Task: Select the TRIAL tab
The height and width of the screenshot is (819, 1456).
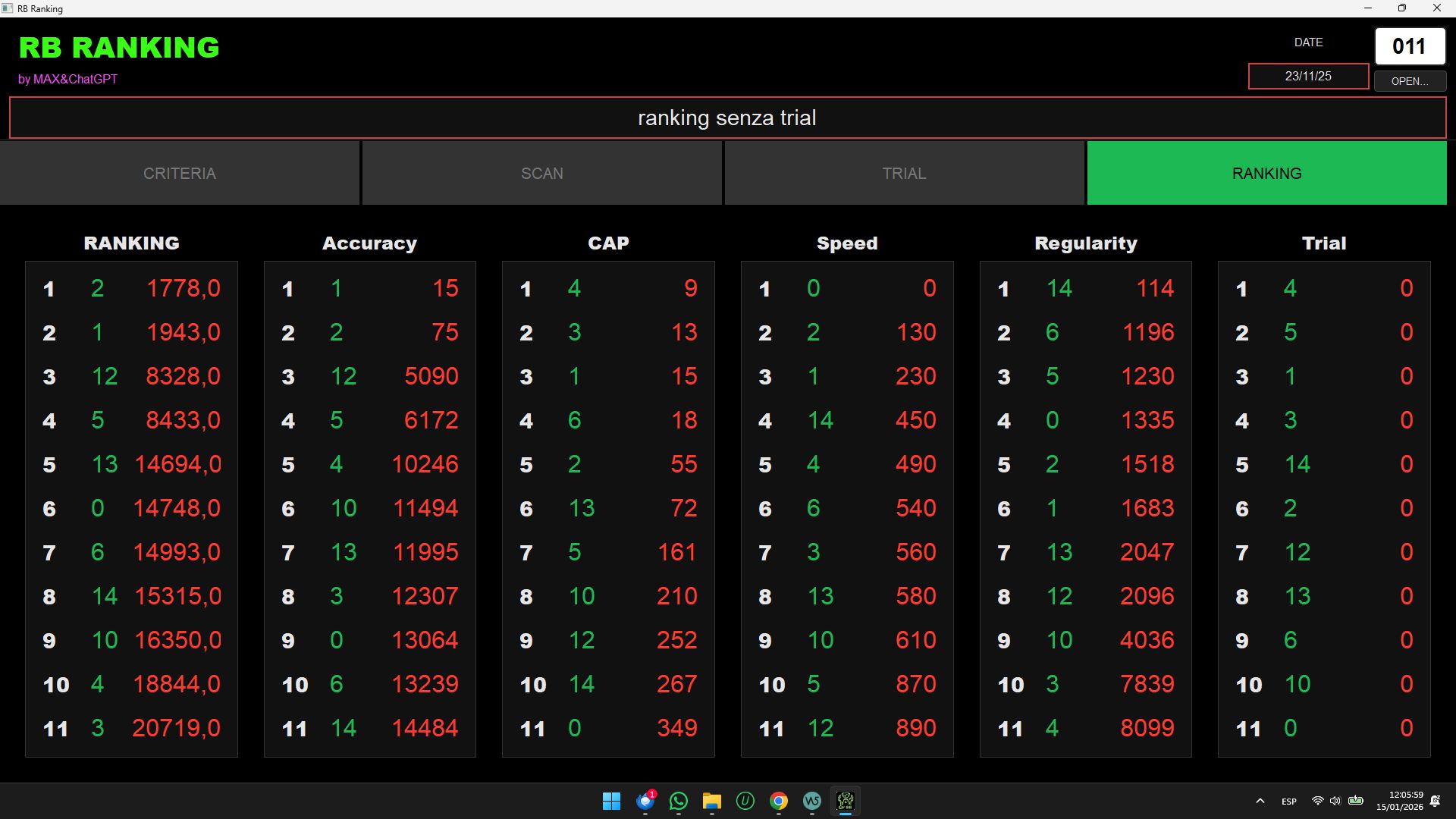Action: 904,174
